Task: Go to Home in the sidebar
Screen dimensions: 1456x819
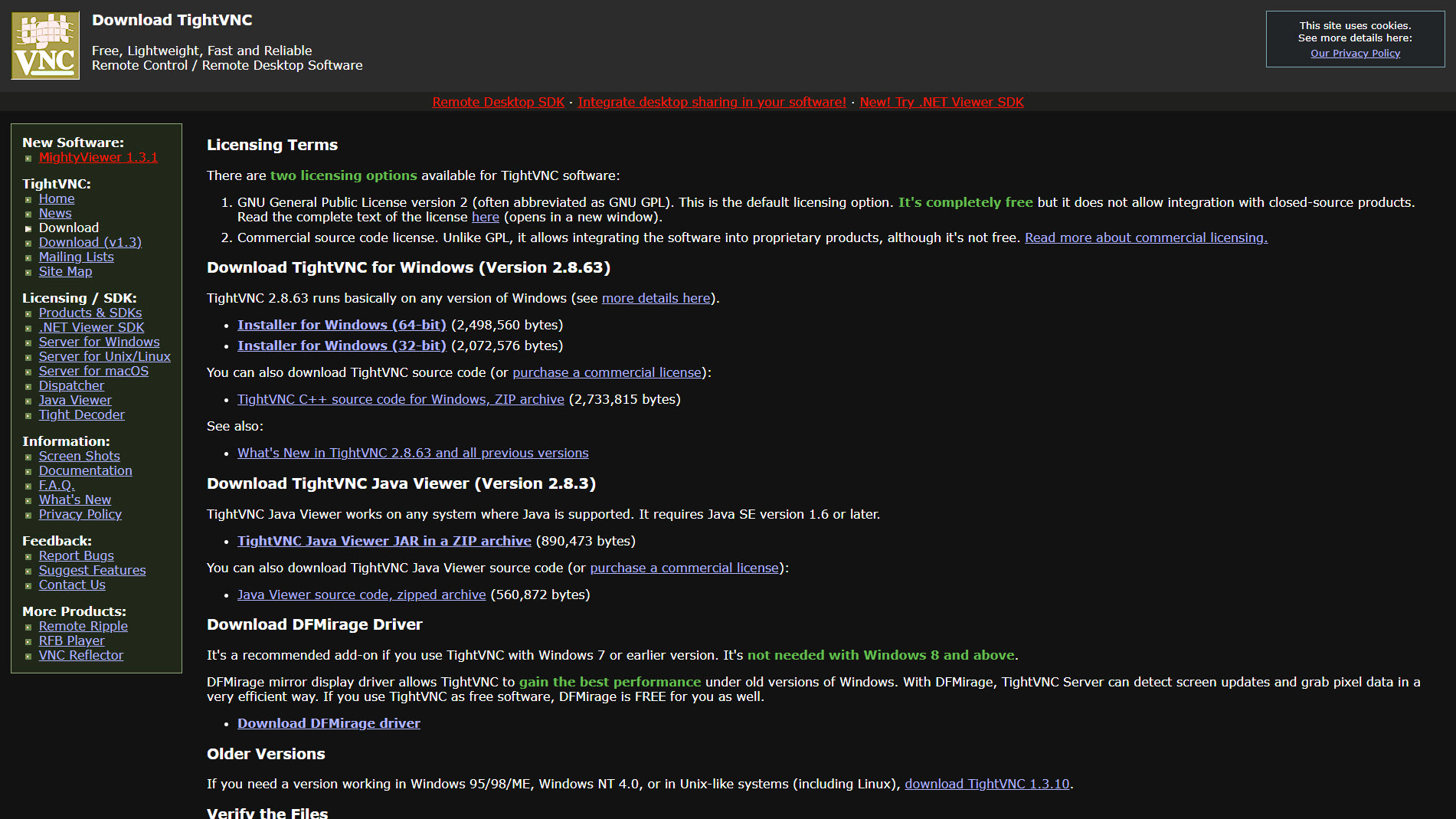Action: tap(57, 198)
